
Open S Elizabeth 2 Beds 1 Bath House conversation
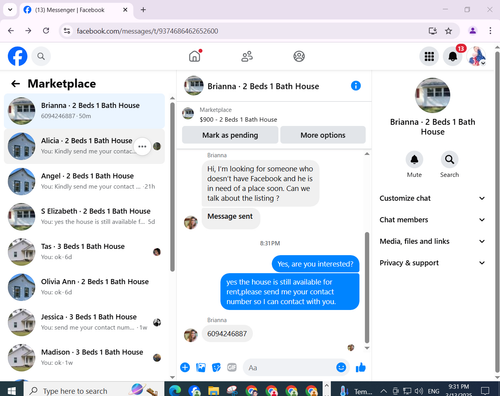pos(84,217)
